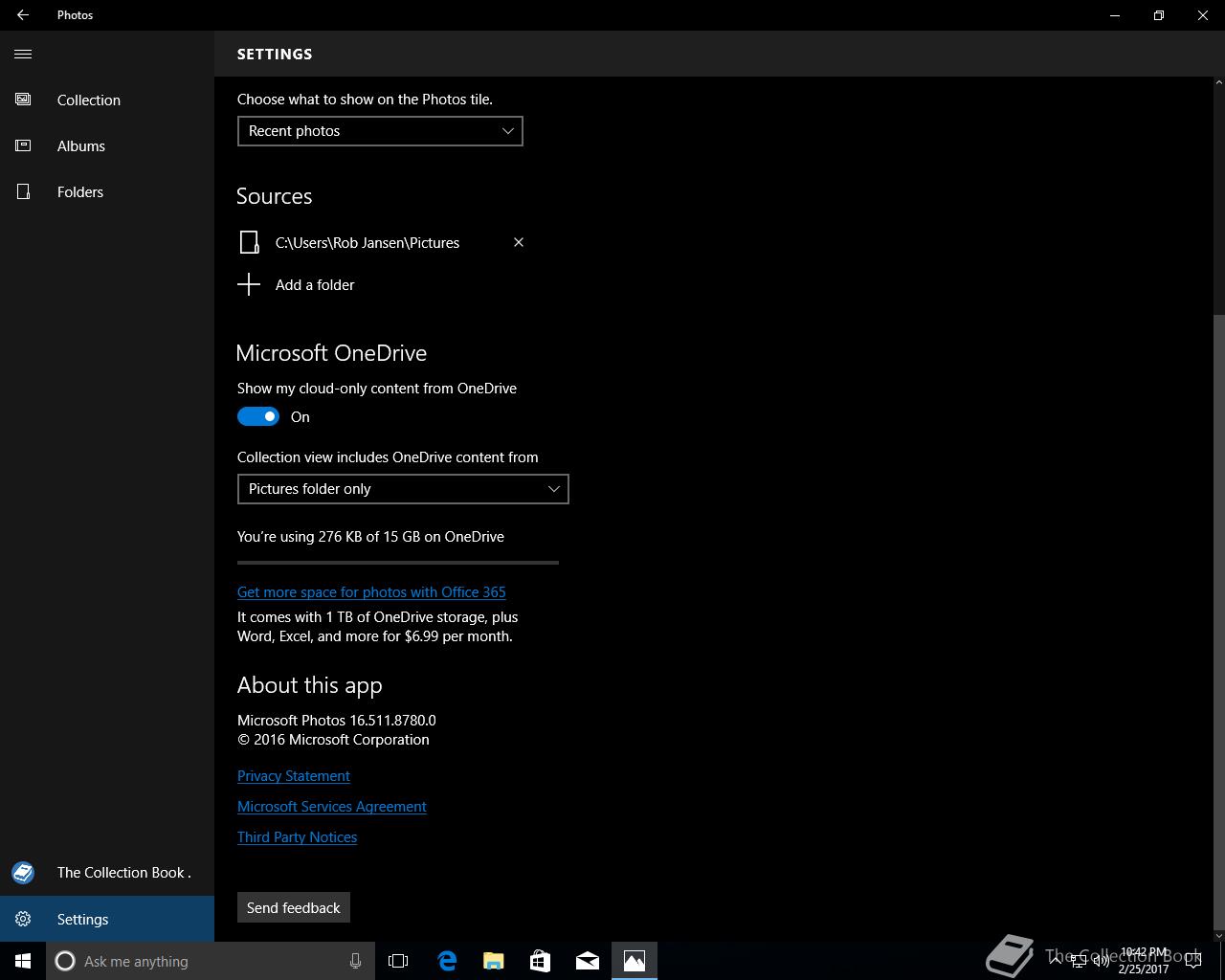Viewport: 1225px width, 980px height.
Task: Click the Settings gear icon
Action: (23, 919)
